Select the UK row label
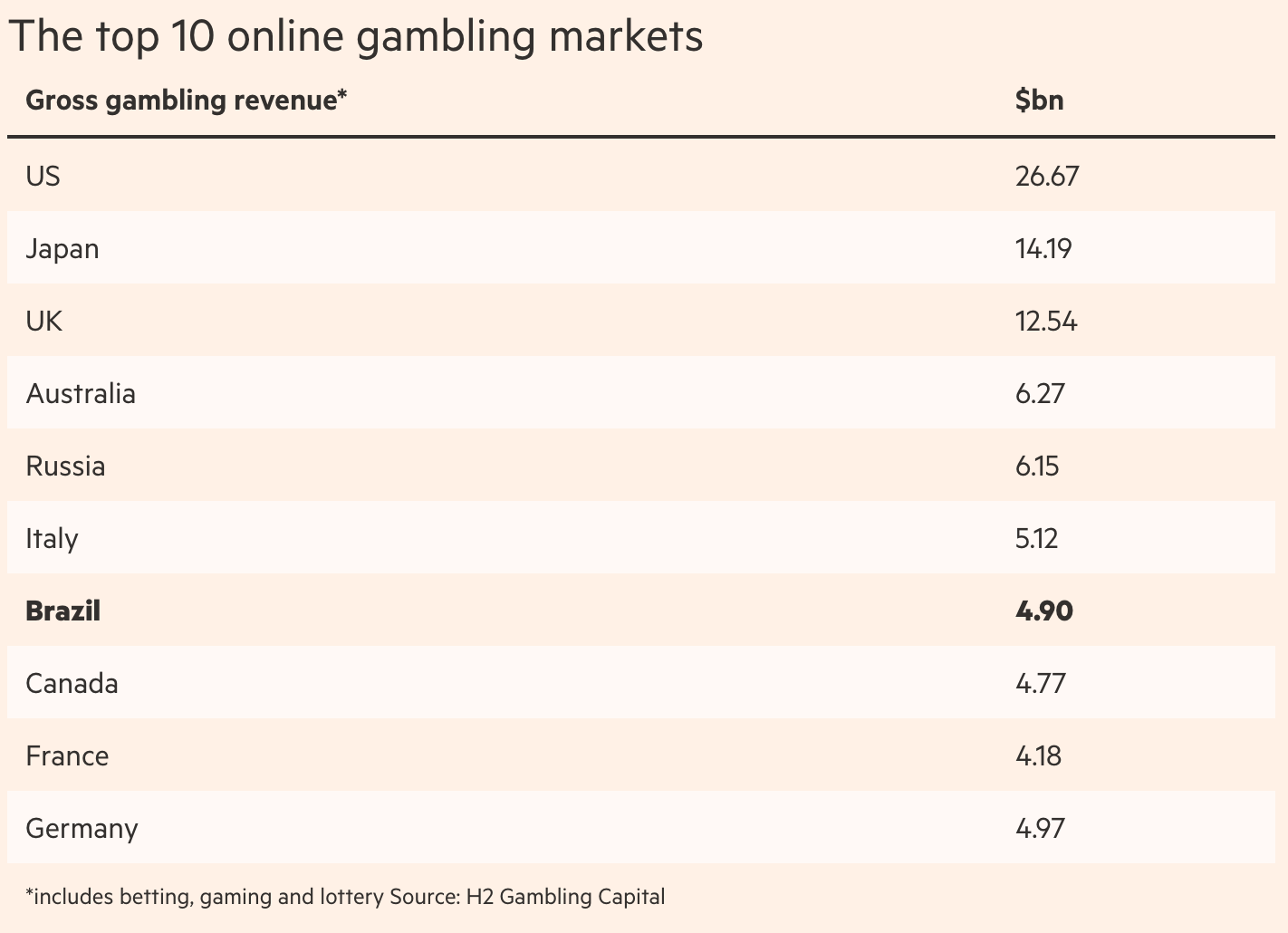The image size is (1288, 933). coord(43,321)
